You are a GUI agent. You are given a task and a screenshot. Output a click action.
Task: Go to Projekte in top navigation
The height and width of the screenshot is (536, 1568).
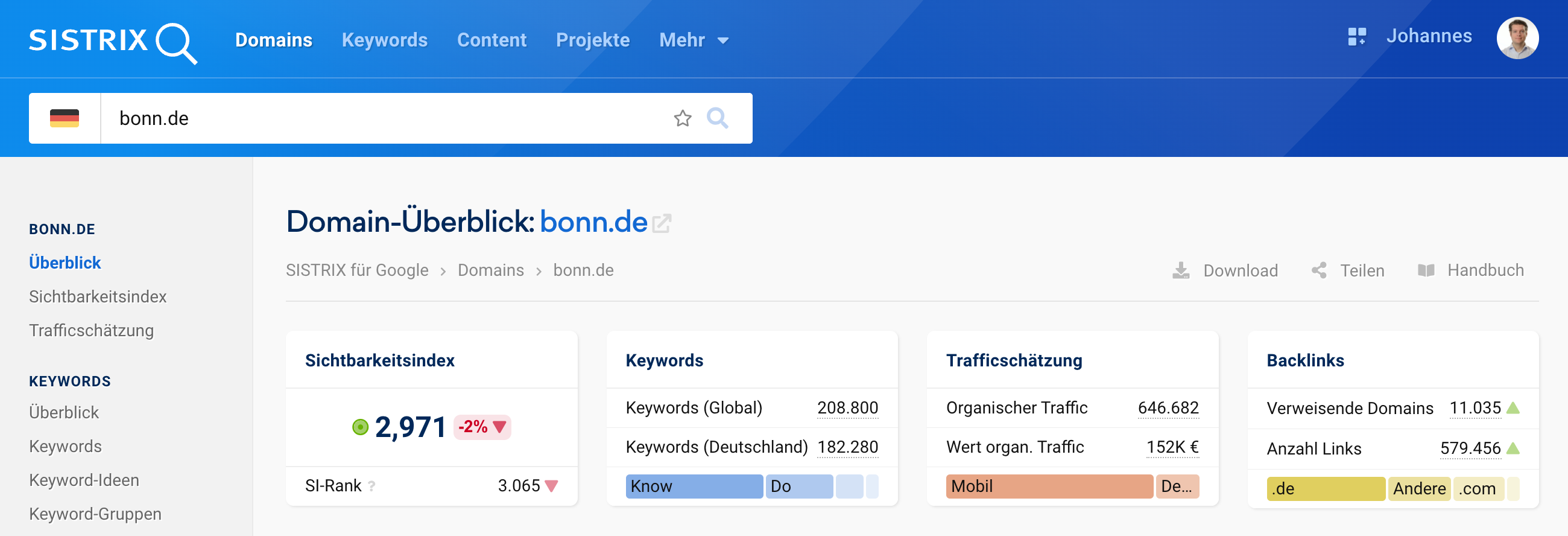[x=592, y=40]
